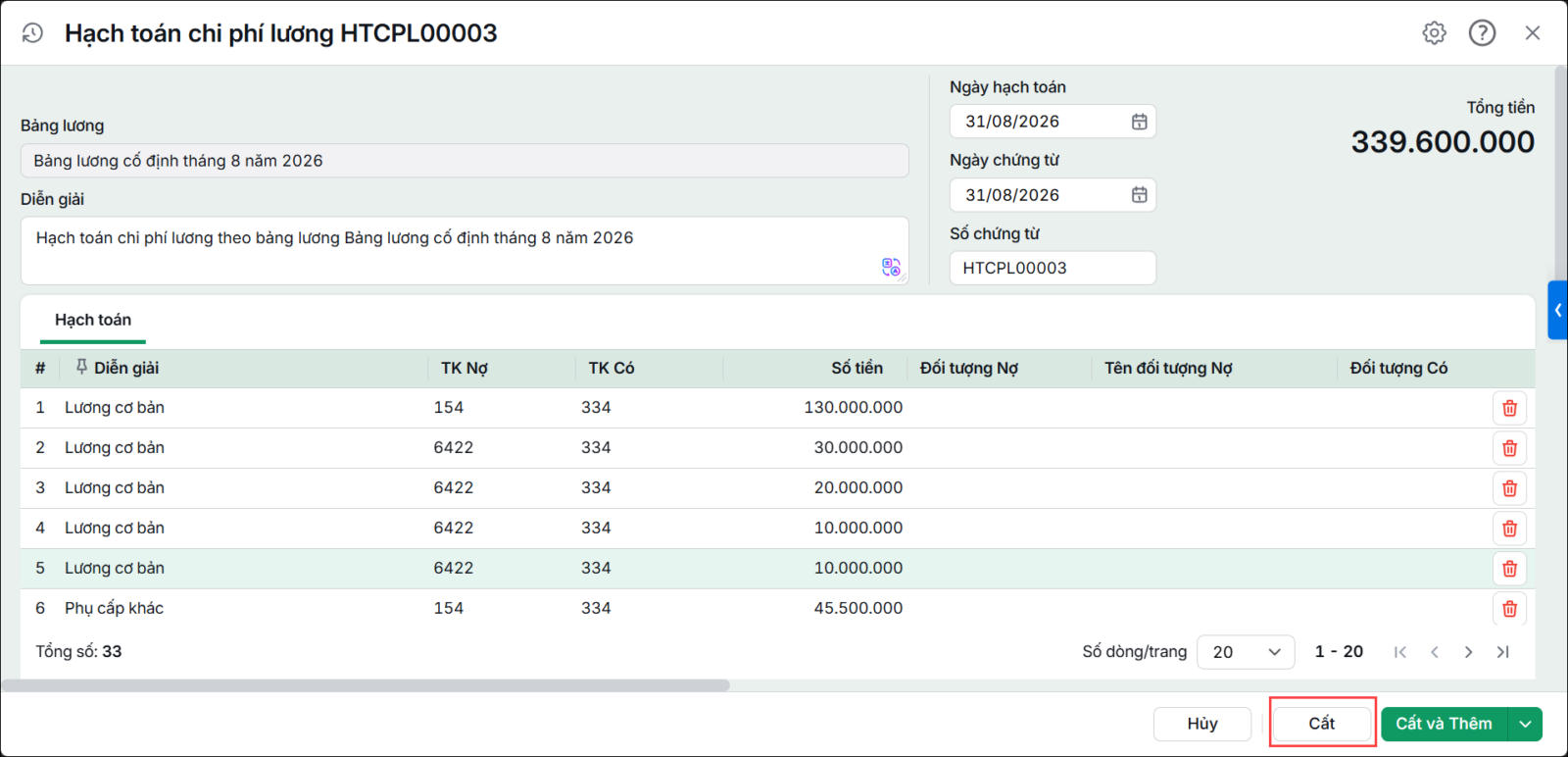Viewport: 1568px width, 757px height.
Task: Delete the Phụ cấp khác row
Action: [x=1509, y=609]
